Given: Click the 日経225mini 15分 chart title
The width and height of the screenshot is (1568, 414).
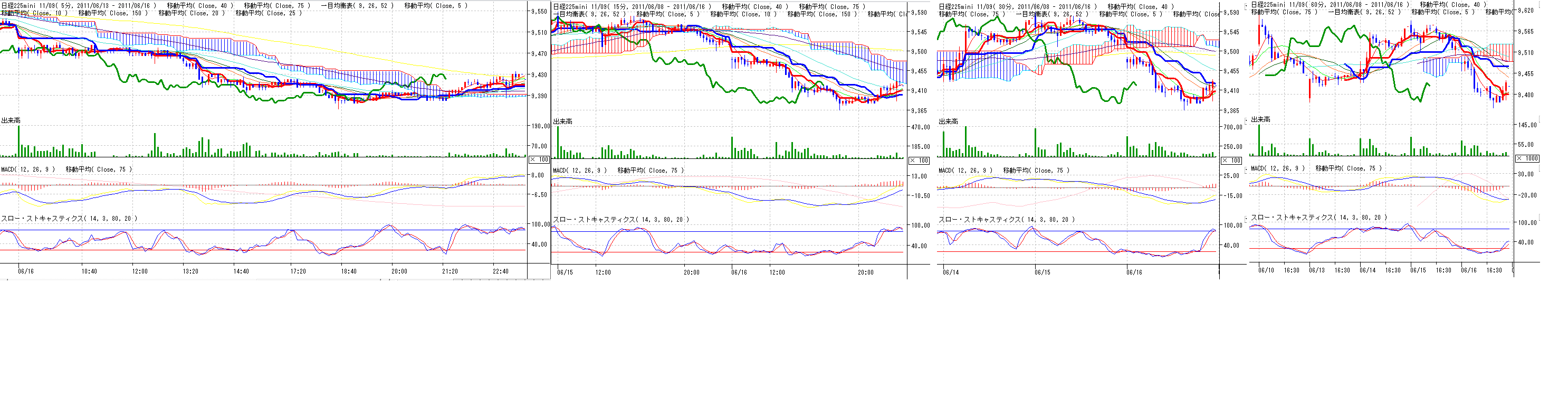Looking at the screenshot, I should (632, 7).
